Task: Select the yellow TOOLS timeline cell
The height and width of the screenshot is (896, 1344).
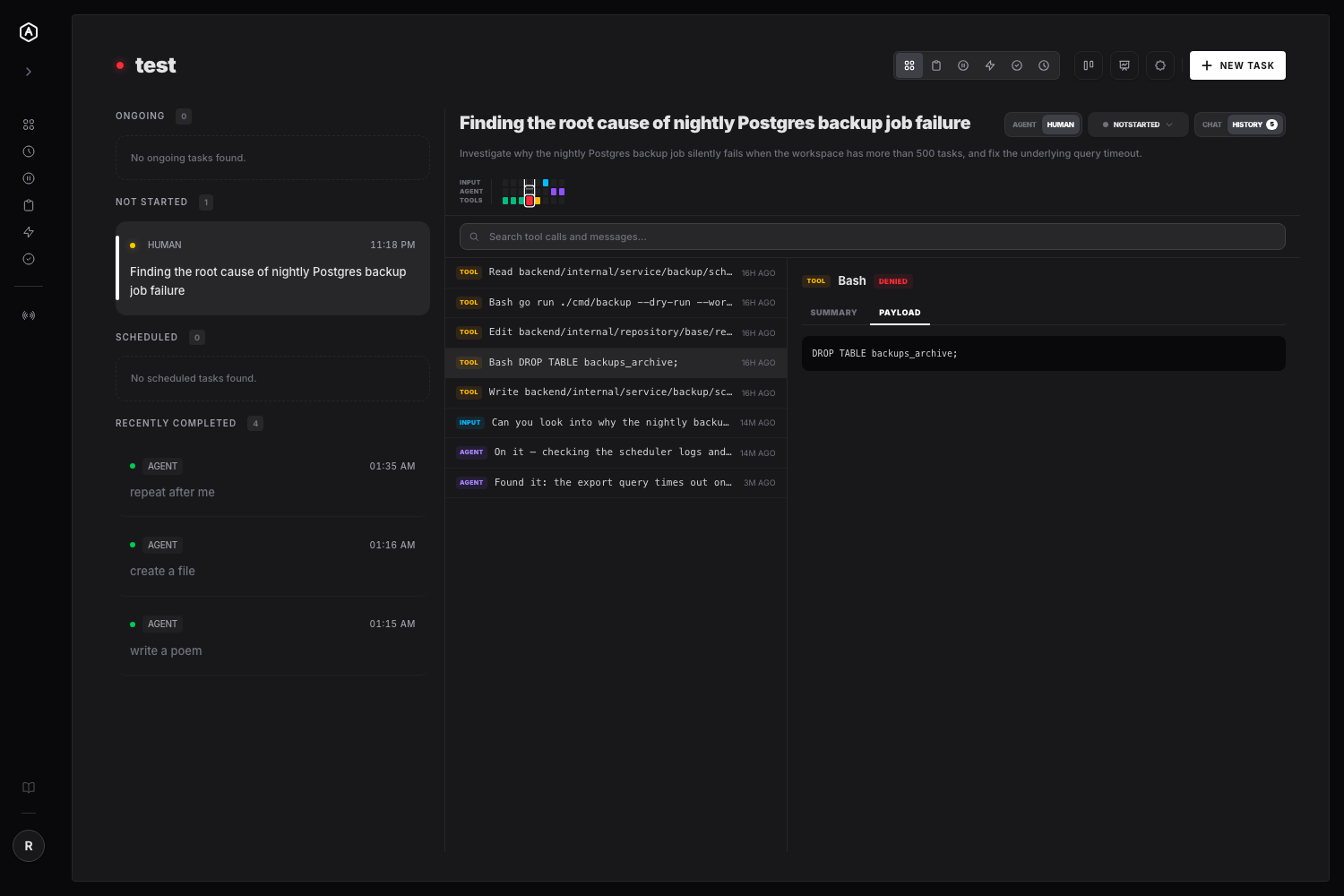Action: pos(538,201)
